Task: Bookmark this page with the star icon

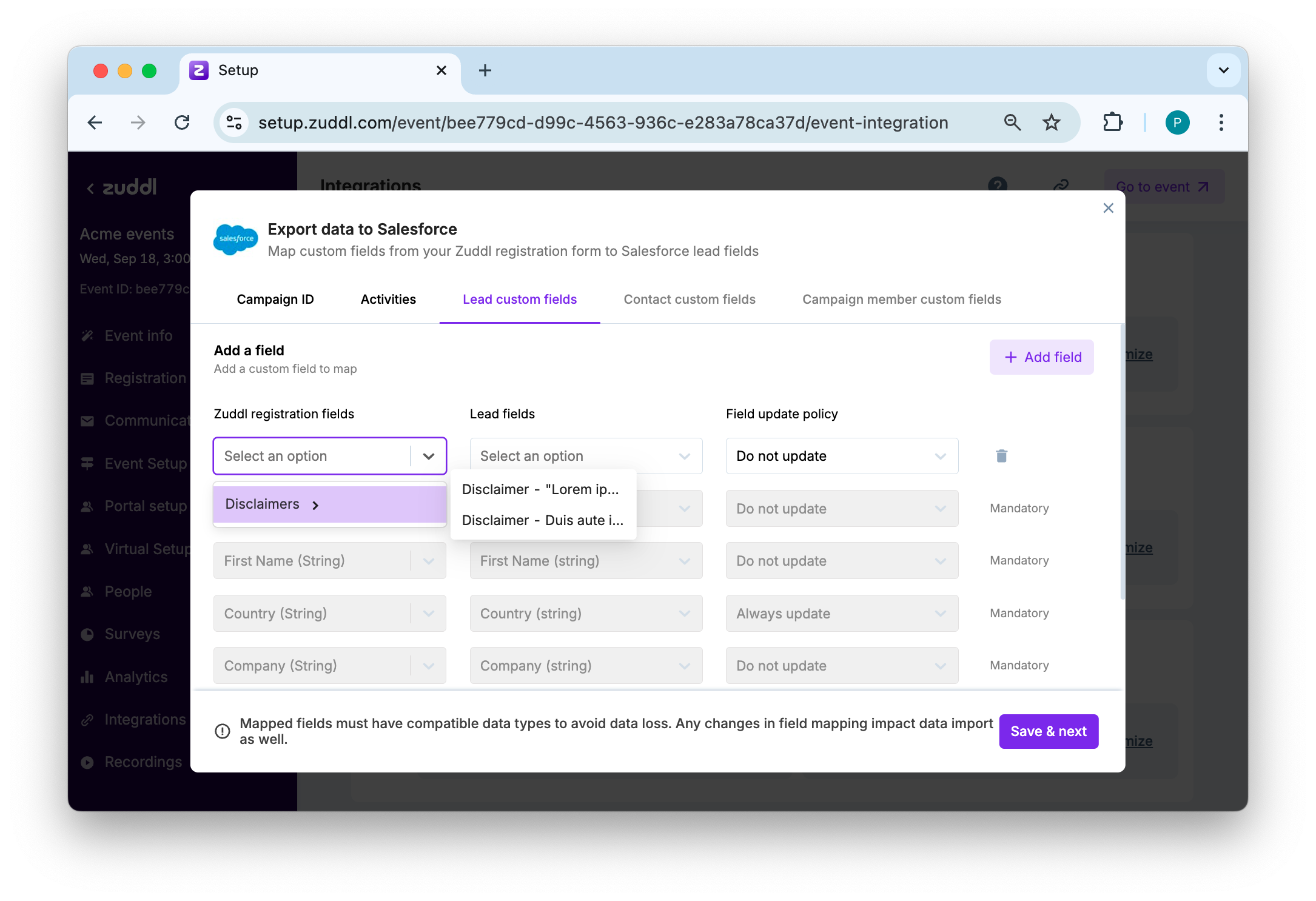Action: tap(1051, 122)
